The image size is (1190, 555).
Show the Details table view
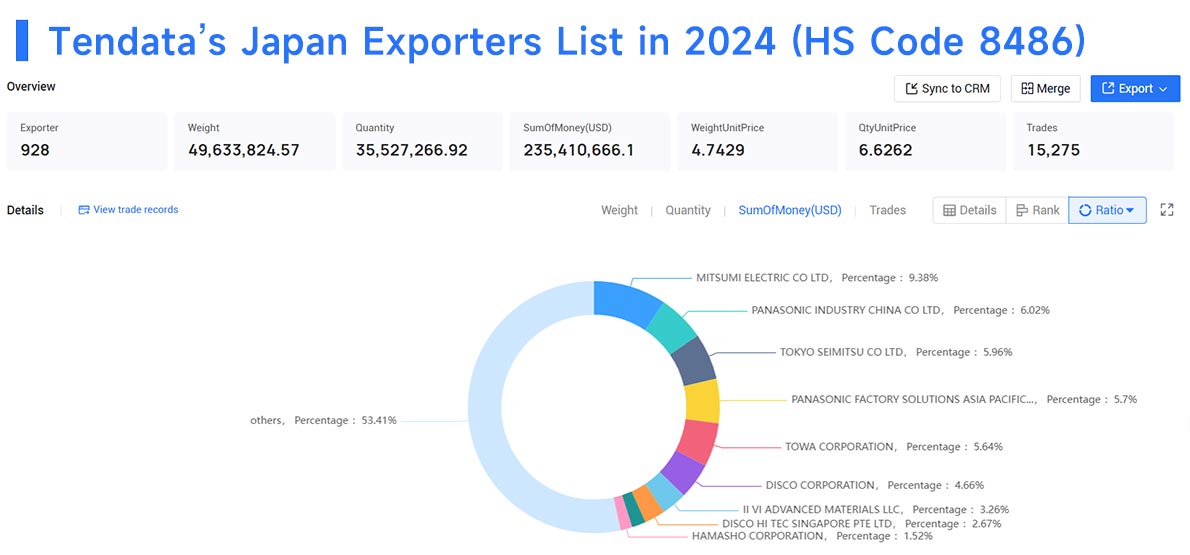pos(970,210)
